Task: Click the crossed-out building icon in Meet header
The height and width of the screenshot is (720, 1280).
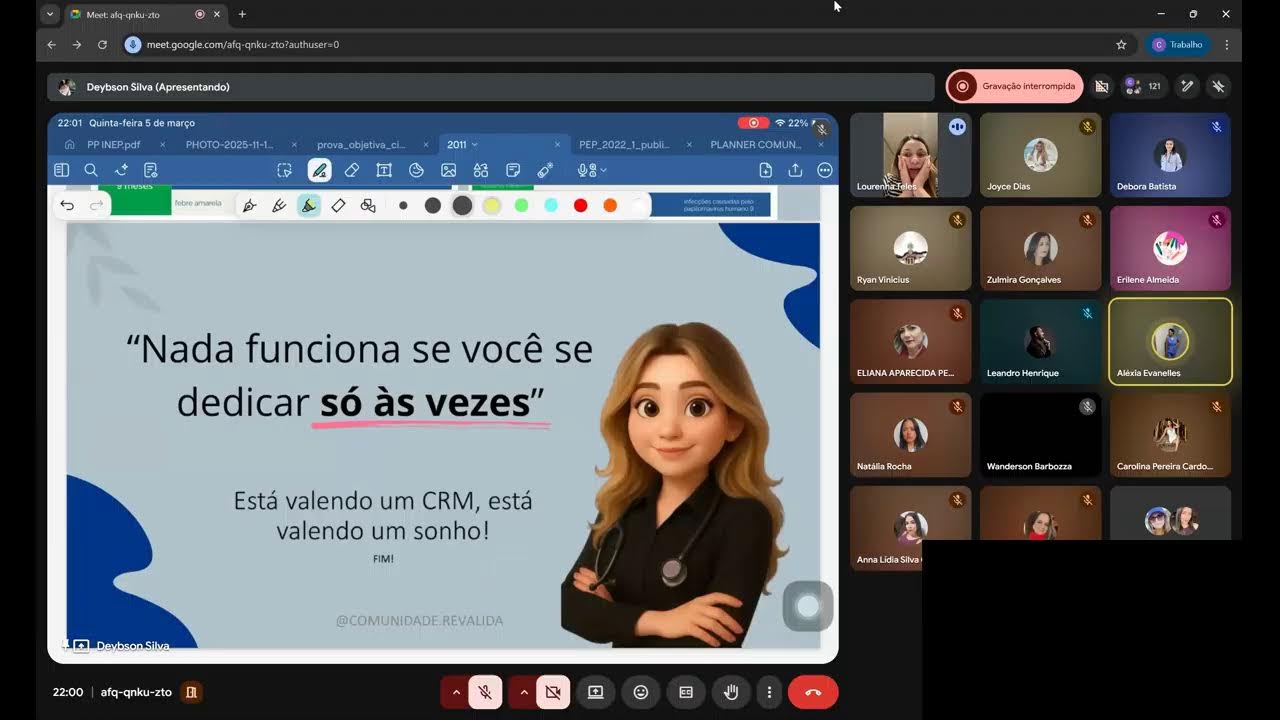Action: tap(1101, 86)
